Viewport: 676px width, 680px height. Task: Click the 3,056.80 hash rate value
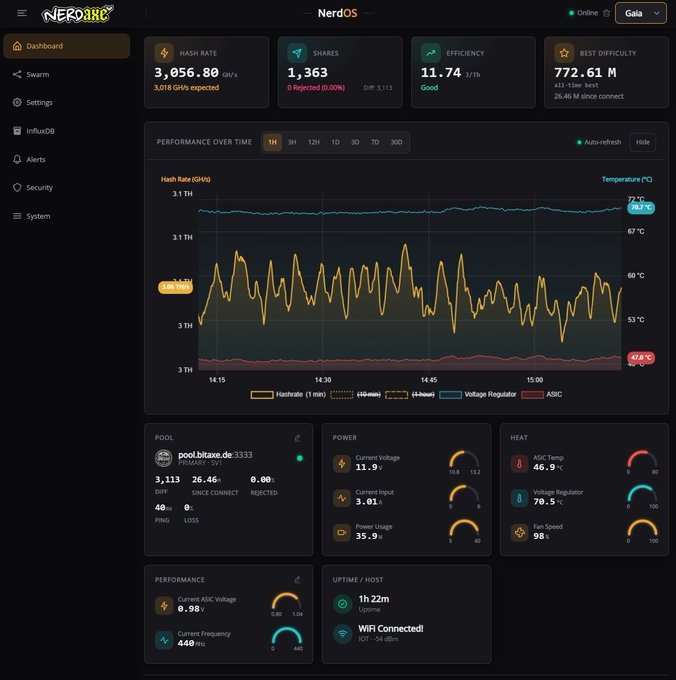(x=186, y=72)
